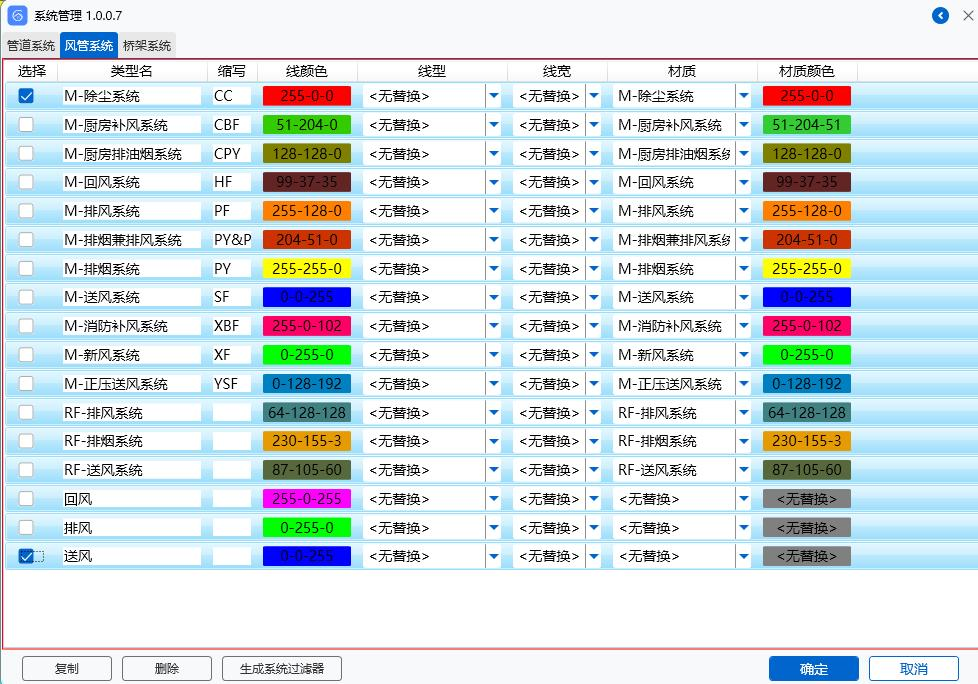This screenshot has width=978, height=684.
Task: Open 线型 dropdown for M-厨房补风系统
Action: point(493,125)
